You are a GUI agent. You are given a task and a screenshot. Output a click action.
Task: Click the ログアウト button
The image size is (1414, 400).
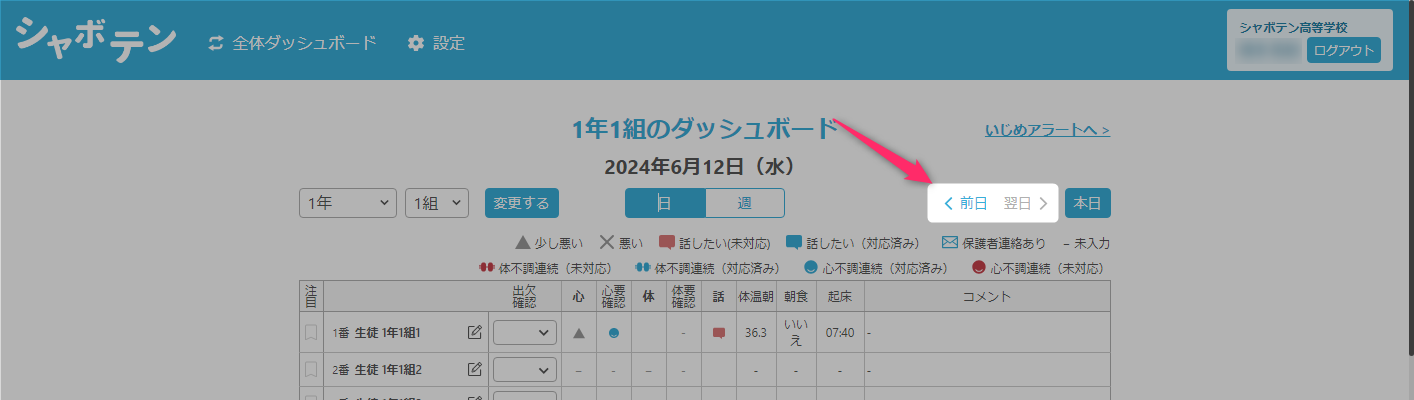tap(1343, 51)
